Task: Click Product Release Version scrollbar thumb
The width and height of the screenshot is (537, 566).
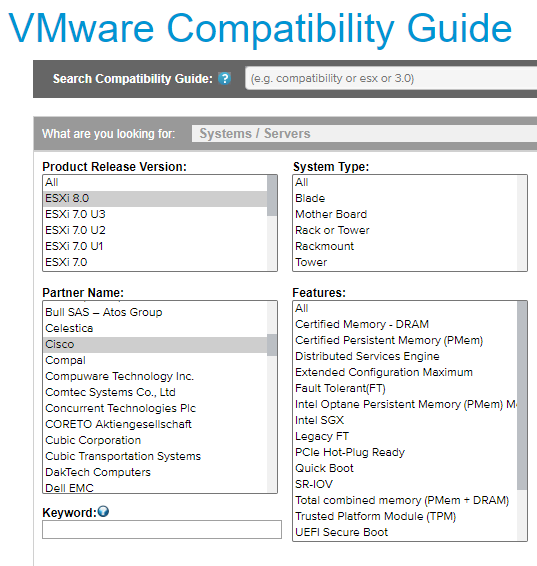Action: 272,196
